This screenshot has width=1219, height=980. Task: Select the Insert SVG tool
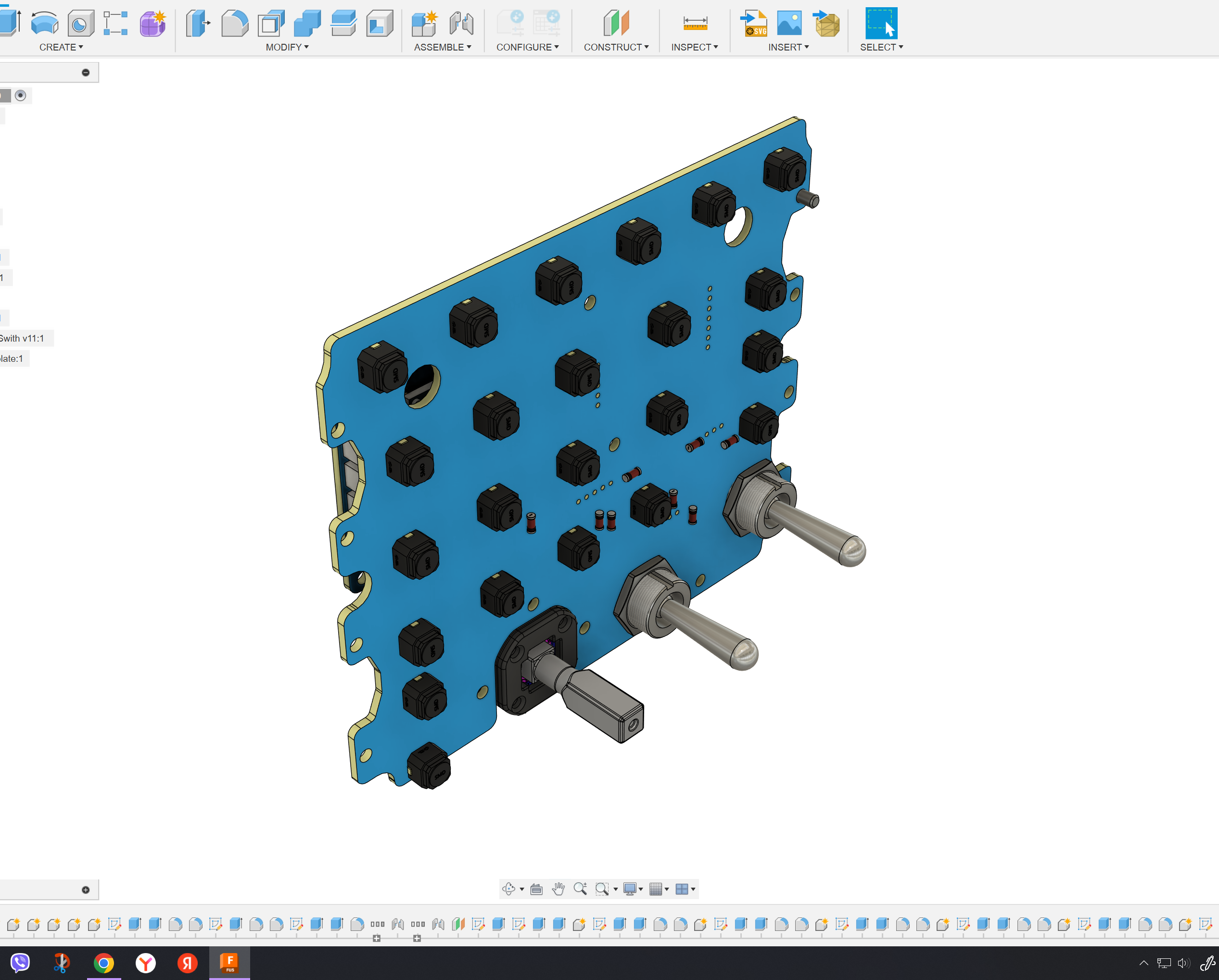pyautogui.click(x=754, y=24)
